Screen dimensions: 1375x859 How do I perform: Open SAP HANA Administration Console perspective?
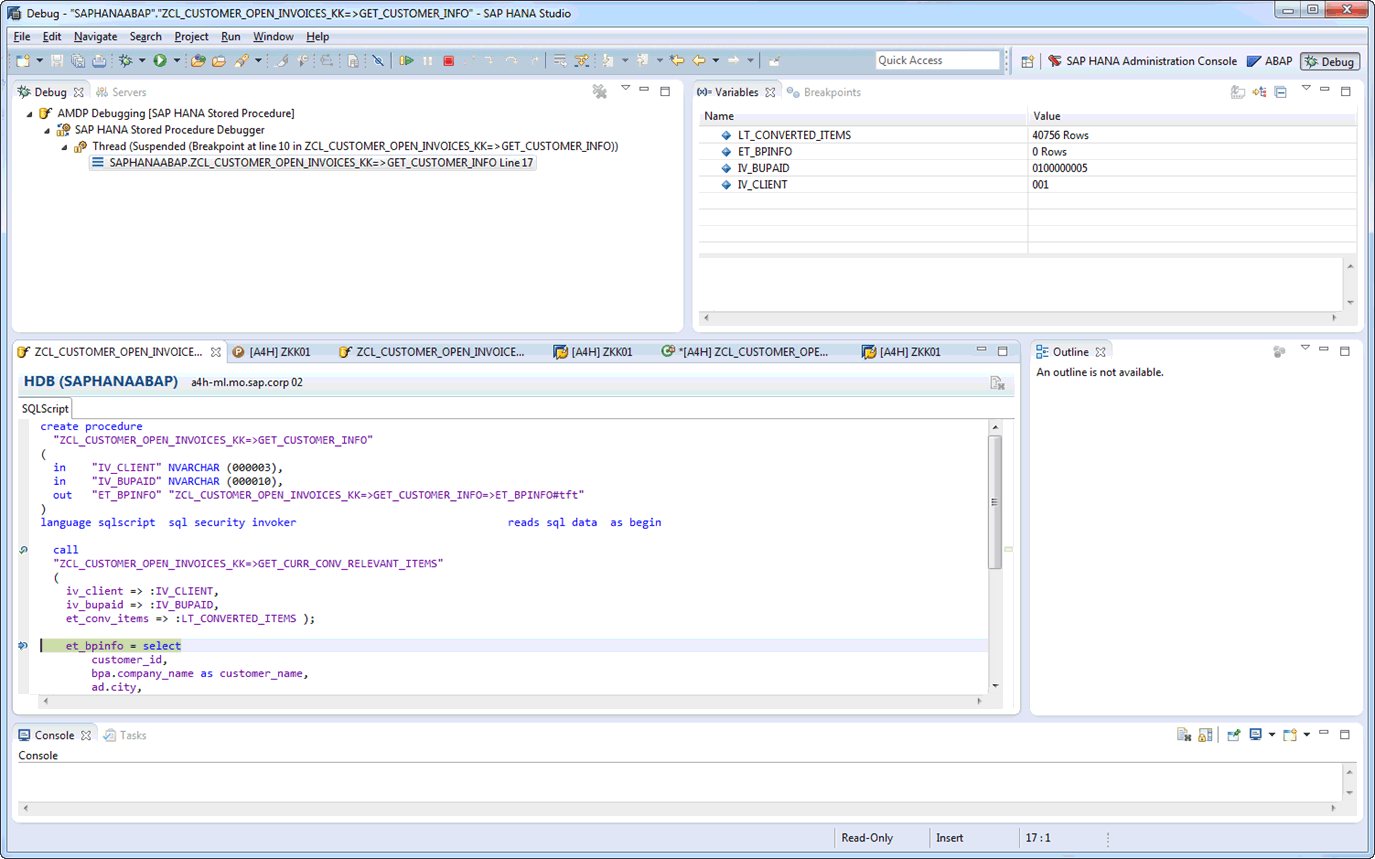(1141, 61)
